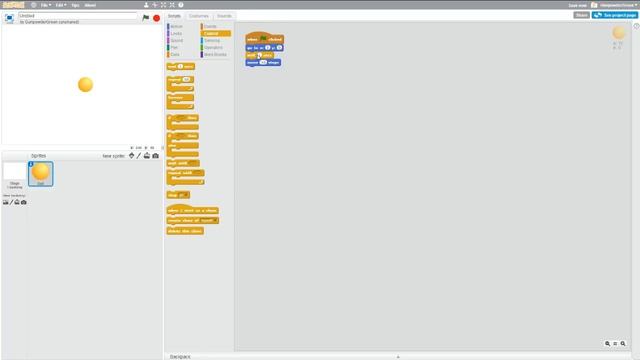This screenshot has width=640, height=360.
Task: Click the See project page button
Action: 615,15
